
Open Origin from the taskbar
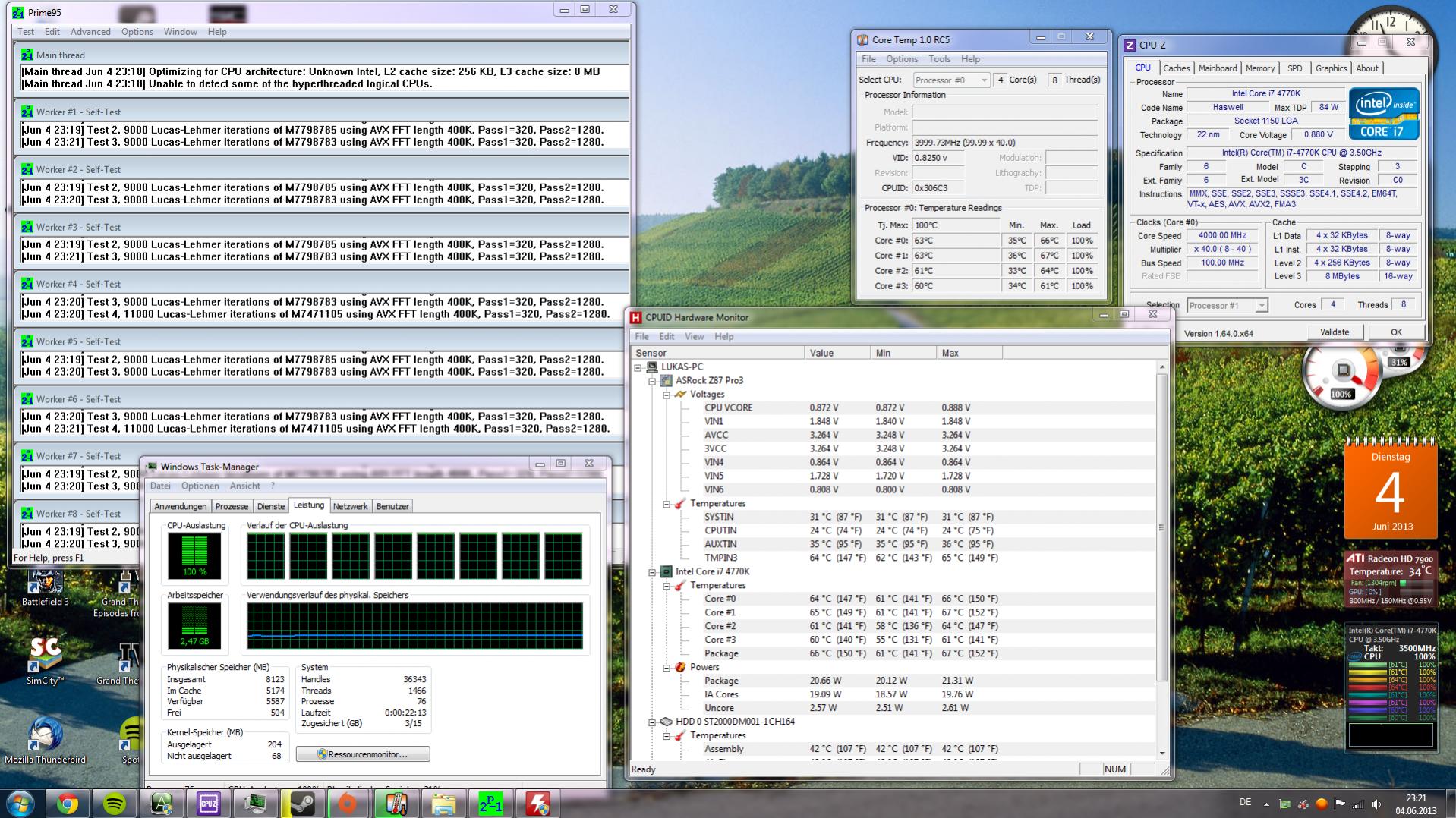coord(349,804)
